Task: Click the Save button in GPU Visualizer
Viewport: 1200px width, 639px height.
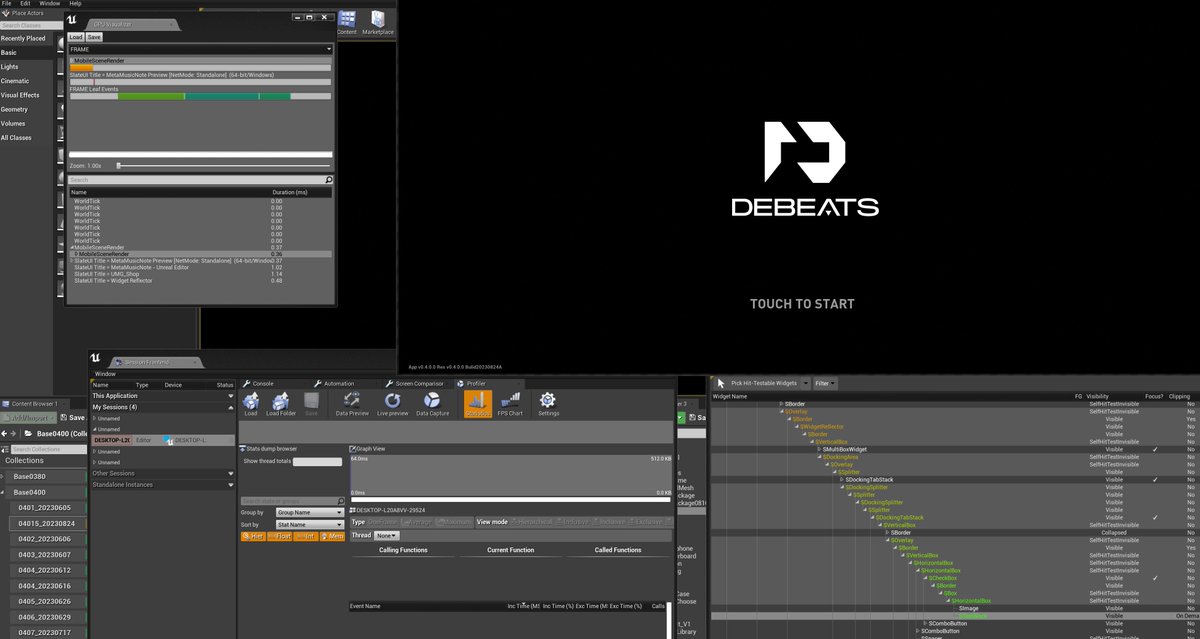Action: (94, 36)
